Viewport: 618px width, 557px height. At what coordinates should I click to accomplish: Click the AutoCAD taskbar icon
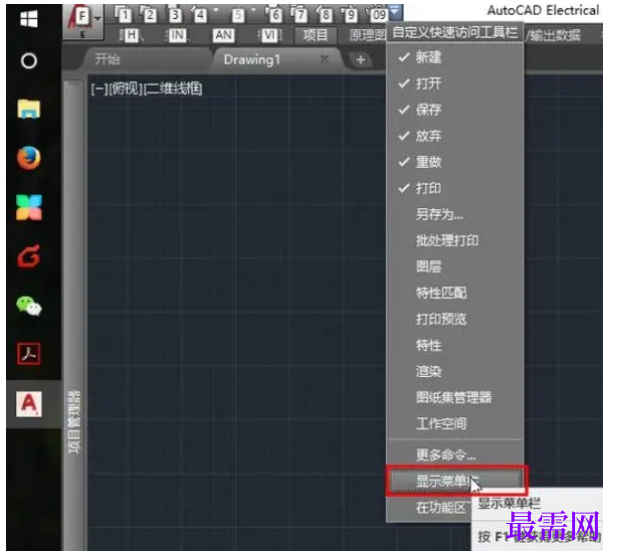click(x=29, y=404)
